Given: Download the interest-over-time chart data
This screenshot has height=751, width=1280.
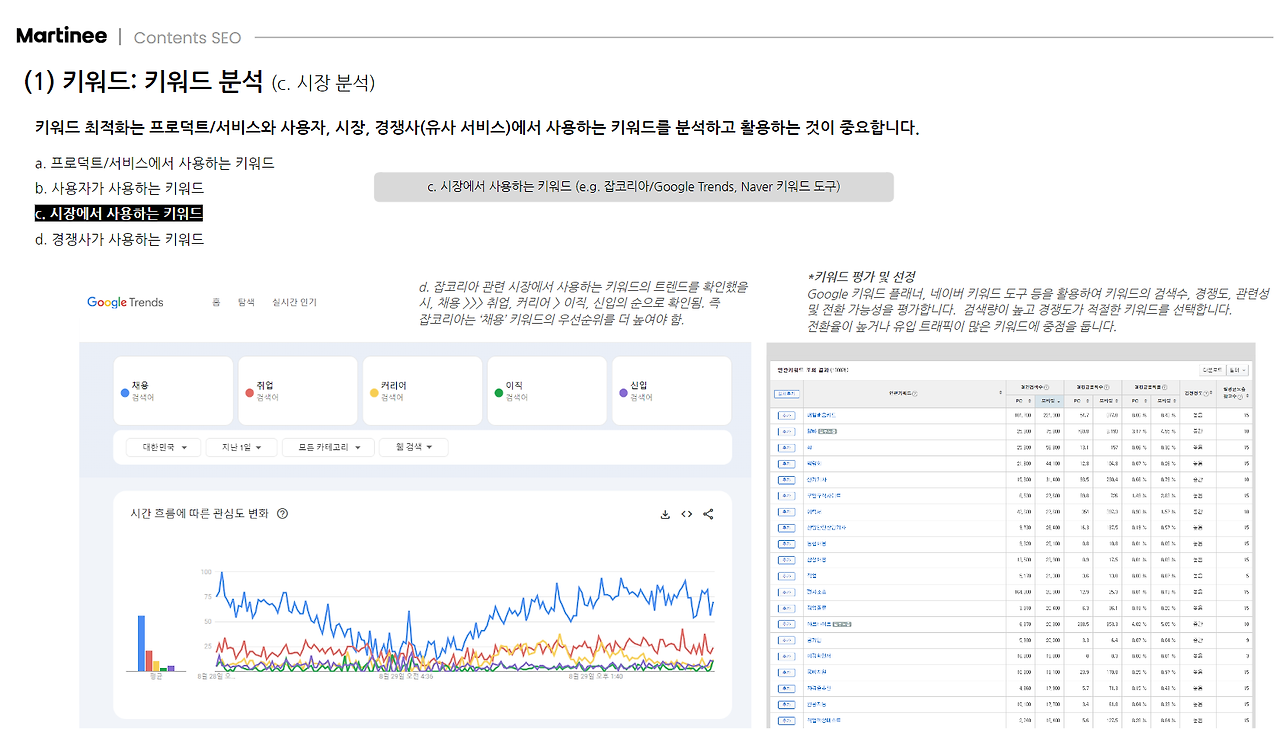Looking at the screenshot, I should pyautogui.click(x=665, y=513).
